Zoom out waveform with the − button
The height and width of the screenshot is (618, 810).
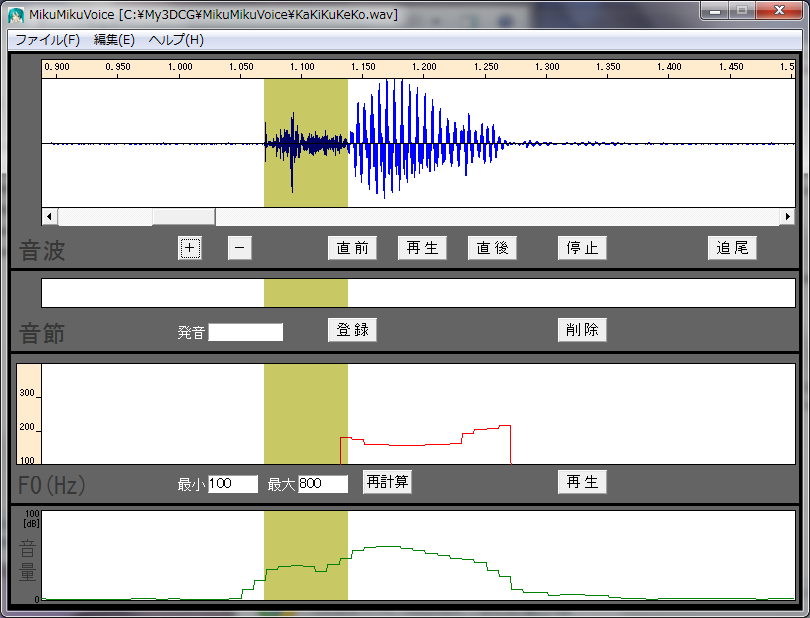[x=240, y=248]
